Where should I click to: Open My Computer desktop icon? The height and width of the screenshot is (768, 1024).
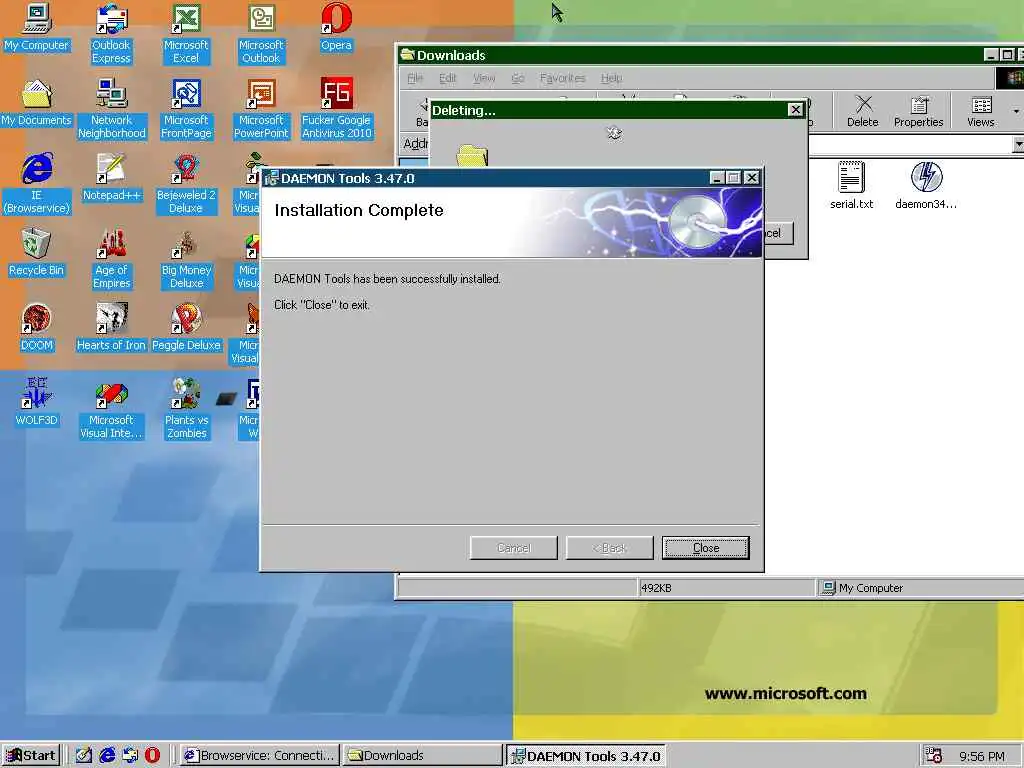[x=36, y=27]
